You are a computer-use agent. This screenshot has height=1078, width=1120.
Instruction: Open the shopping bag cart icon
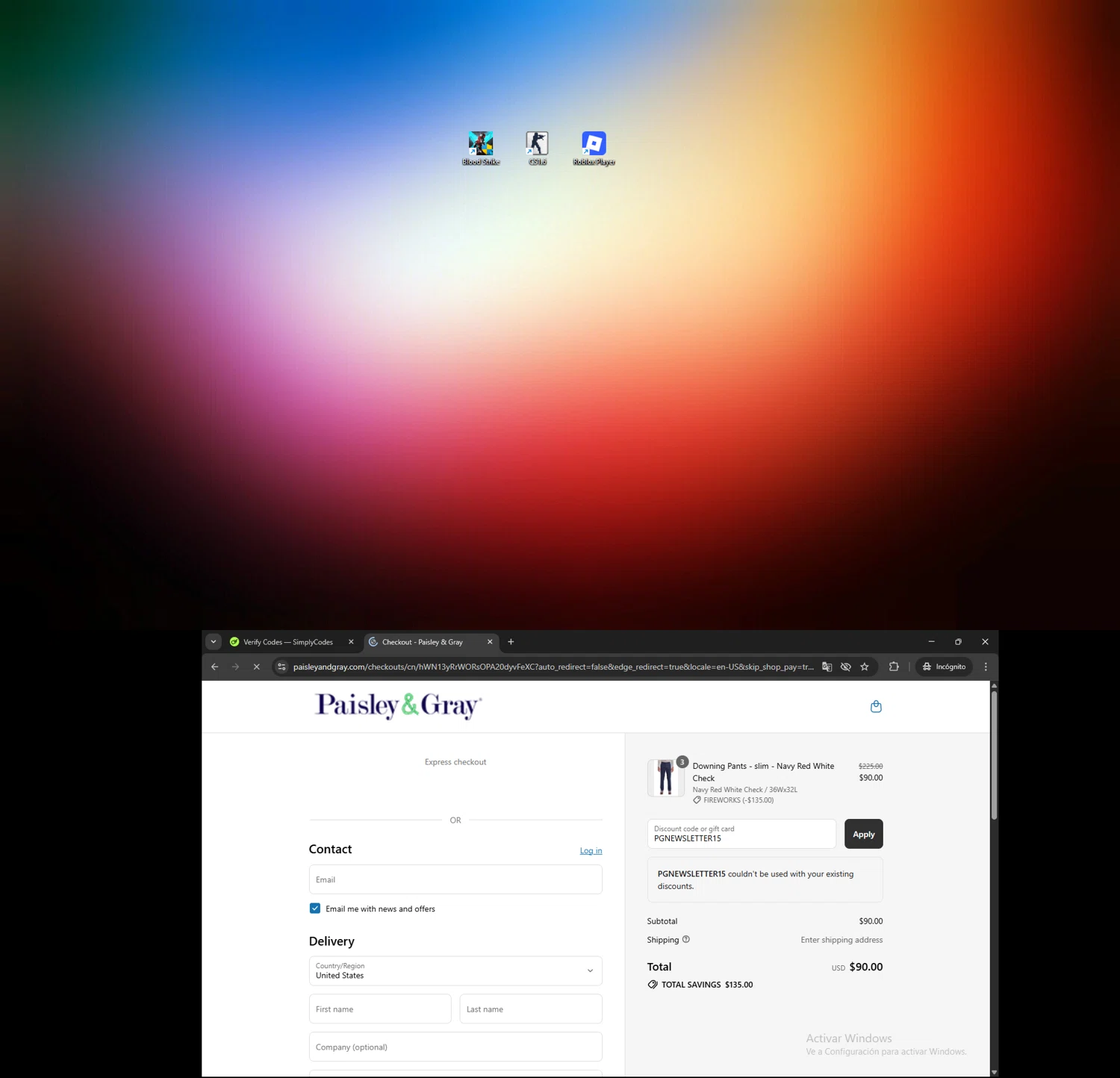(876, 706)
